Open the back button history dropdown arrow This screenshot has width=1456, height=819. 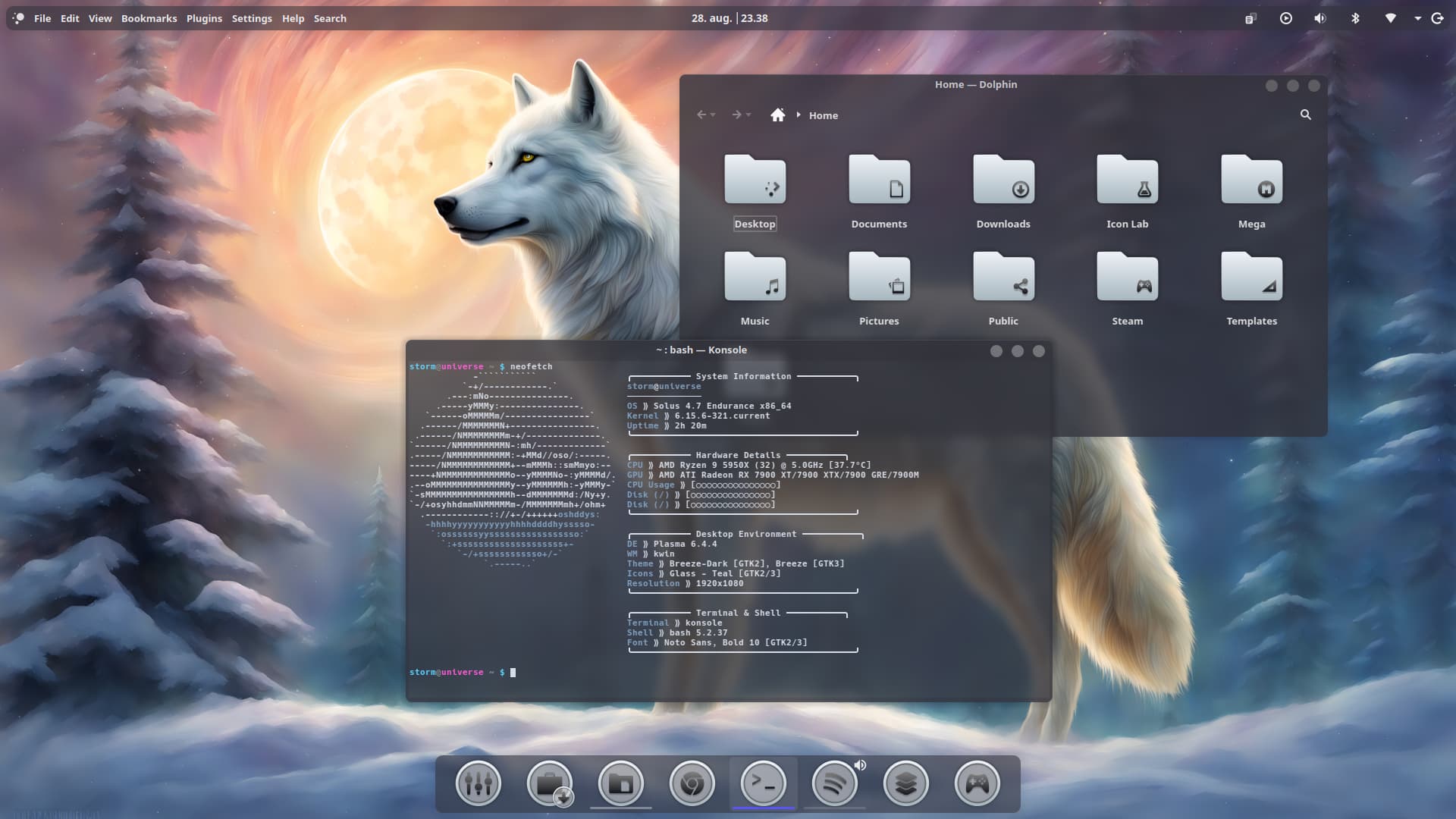(713, 115)
